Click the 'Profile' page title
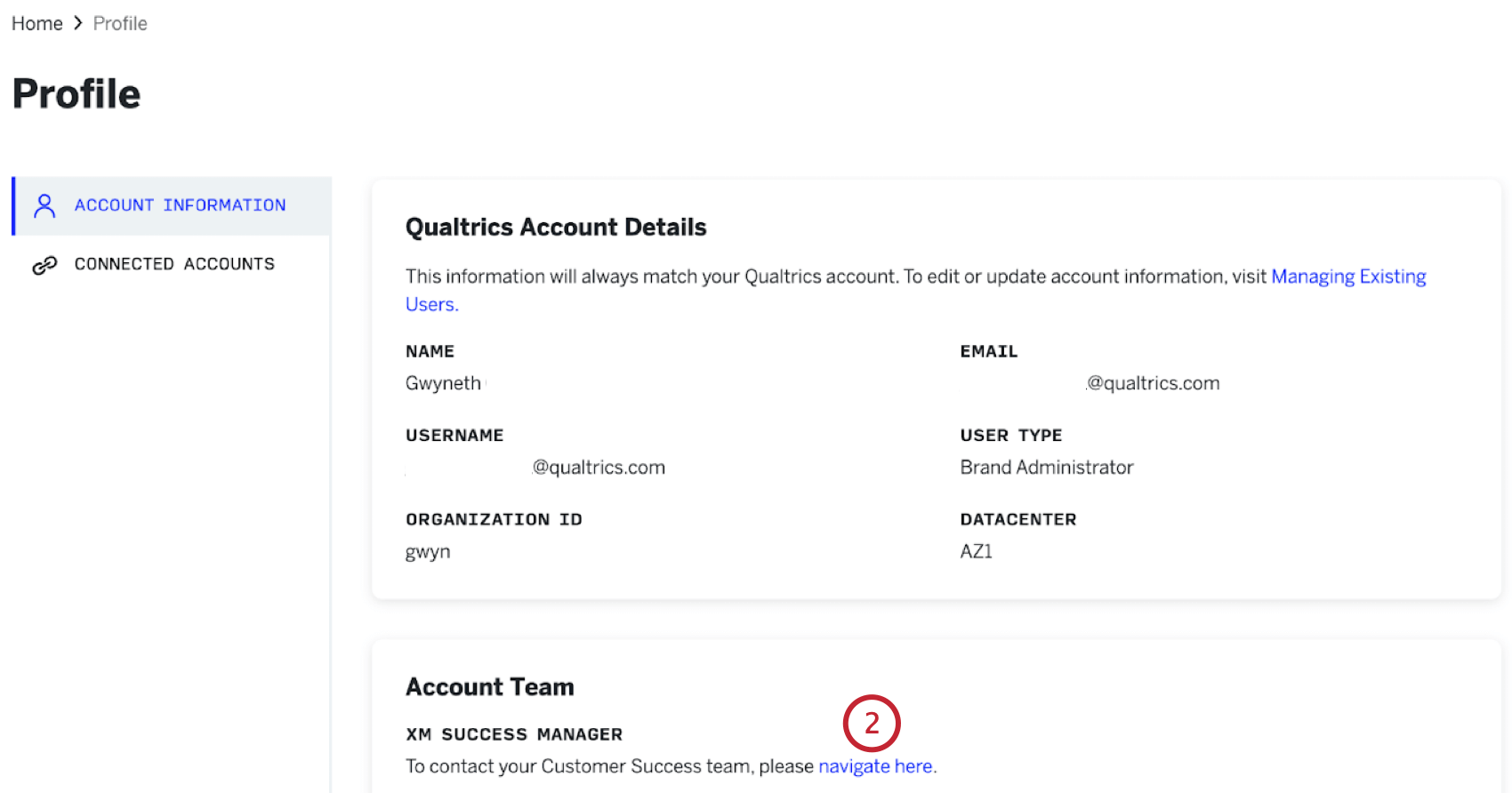This screenshot has width=1512, height=793. (76, 94)
